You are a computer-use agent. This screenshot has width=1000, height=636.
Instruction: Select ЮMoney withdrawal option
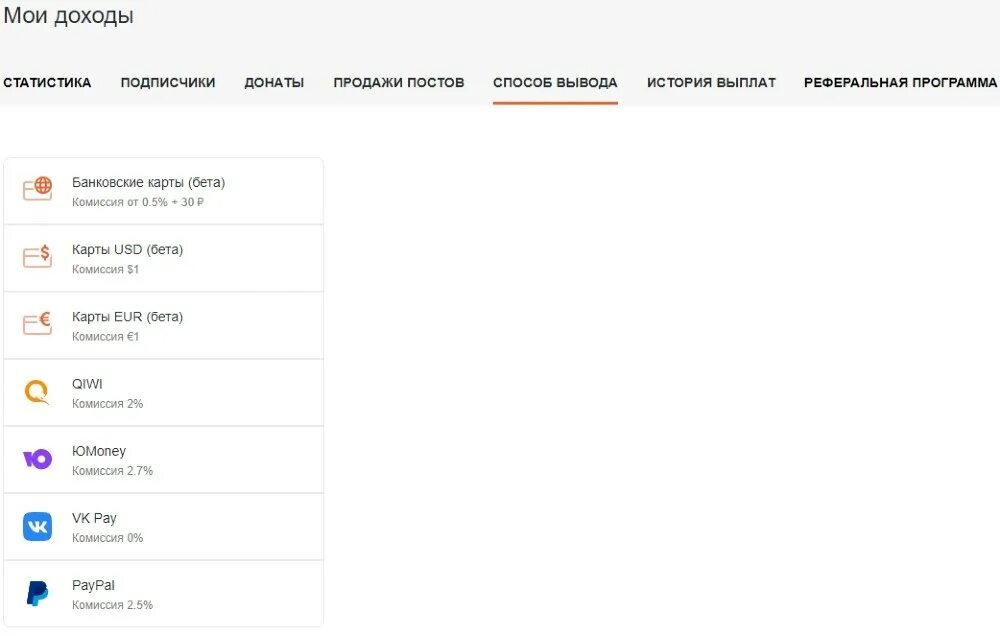pyautogui.click(x=164, y=459)
